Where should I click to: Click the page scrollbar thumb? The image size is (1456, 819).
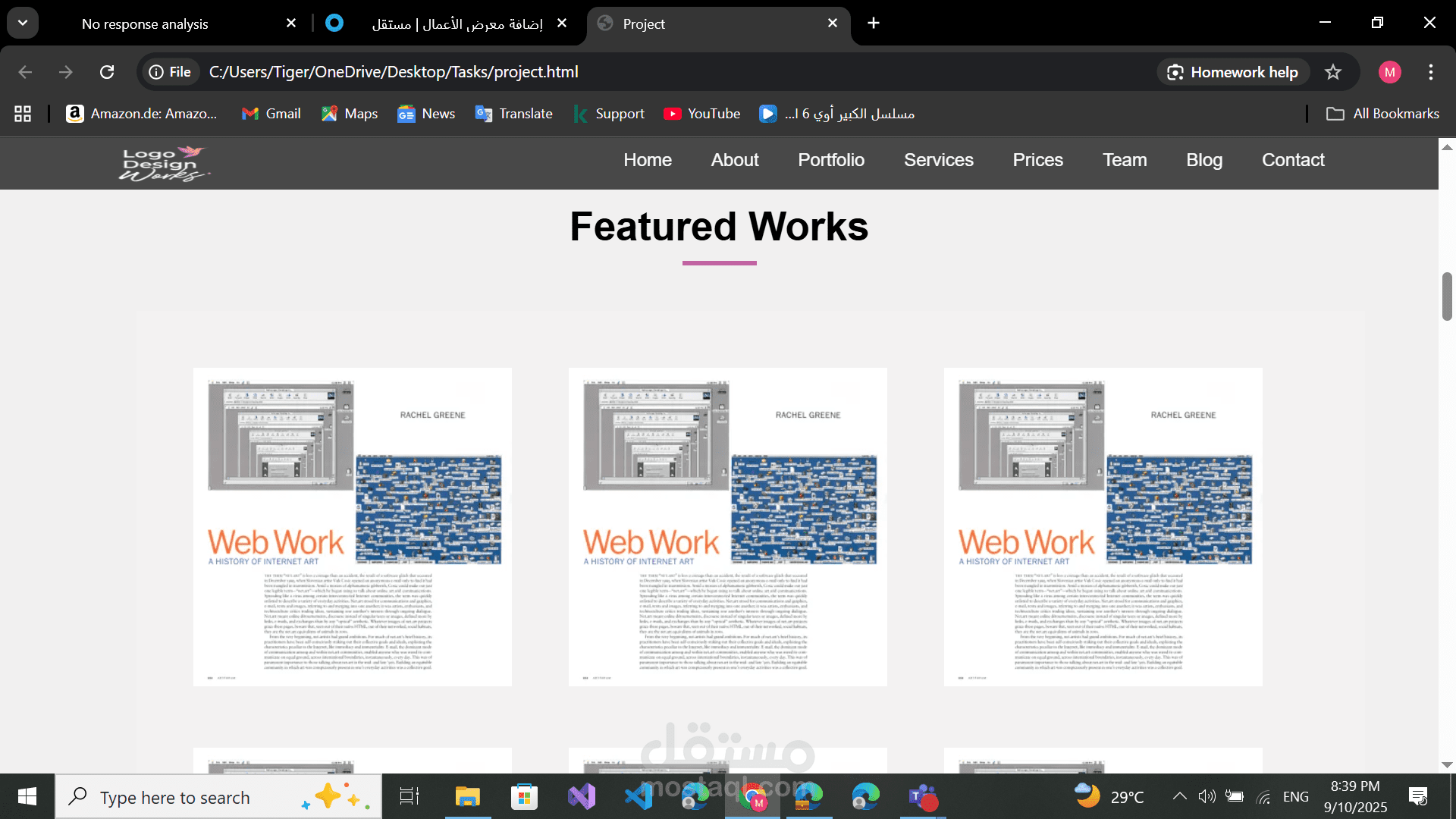coord(1447,297)
